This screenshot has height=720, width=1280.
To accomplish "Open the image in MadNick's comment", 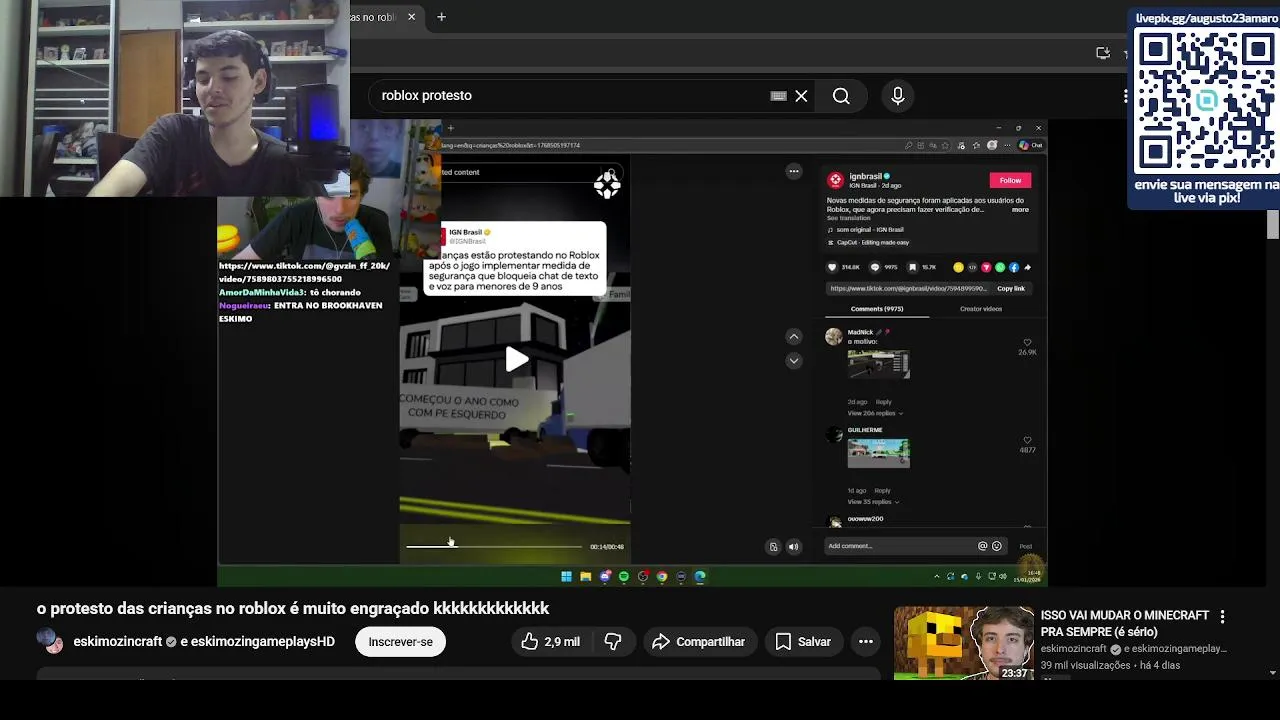I will (878, 364).
